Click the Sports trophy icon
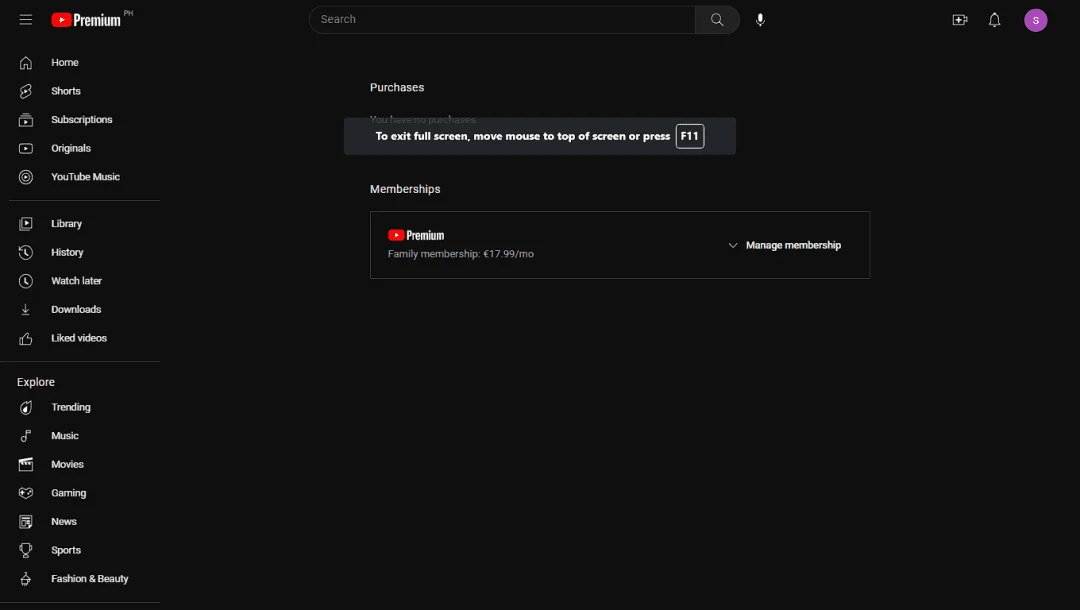Image resolution: width=1080 pixels, height=610 pixels. pos(25,550)
